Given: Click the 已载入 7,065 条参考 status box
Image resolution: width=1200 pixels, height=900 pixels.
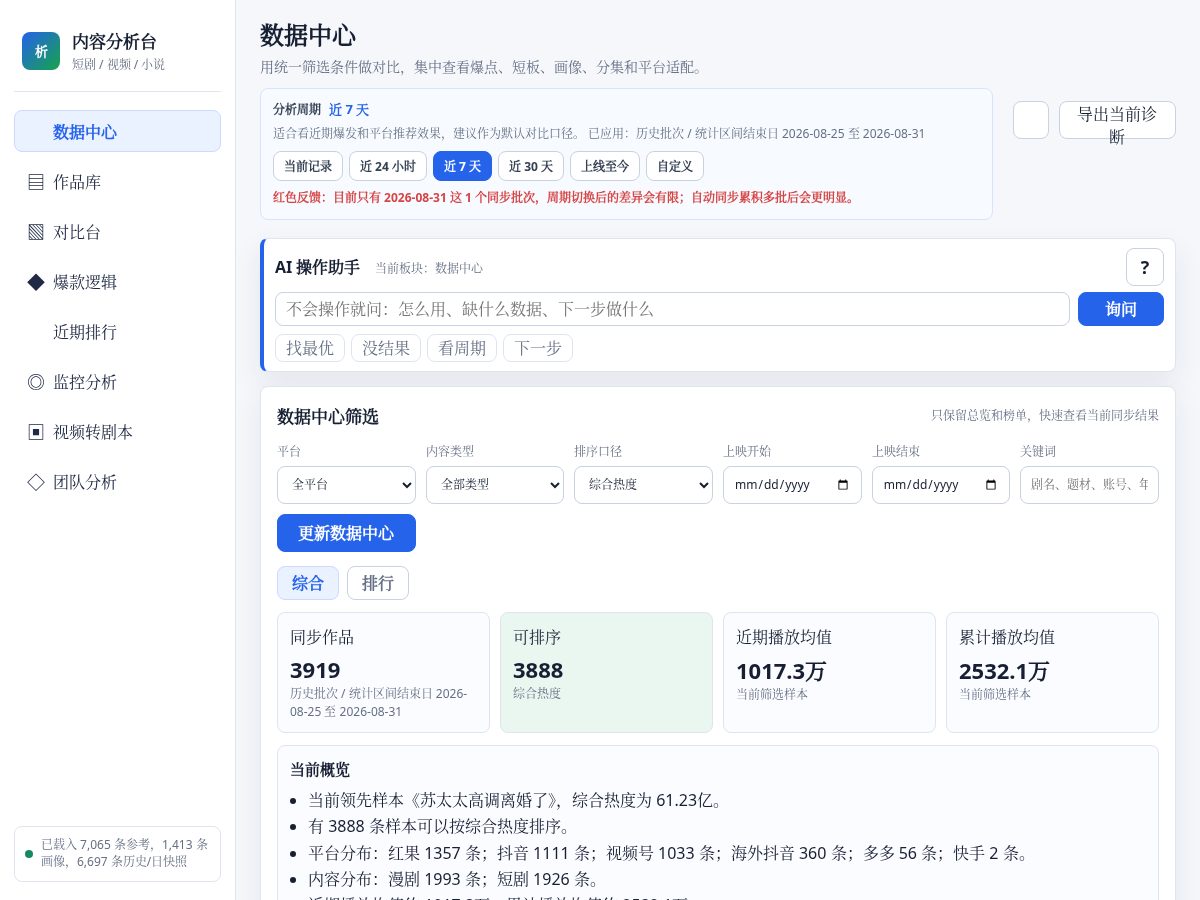Looking at the screenshot, I should 117,853.
